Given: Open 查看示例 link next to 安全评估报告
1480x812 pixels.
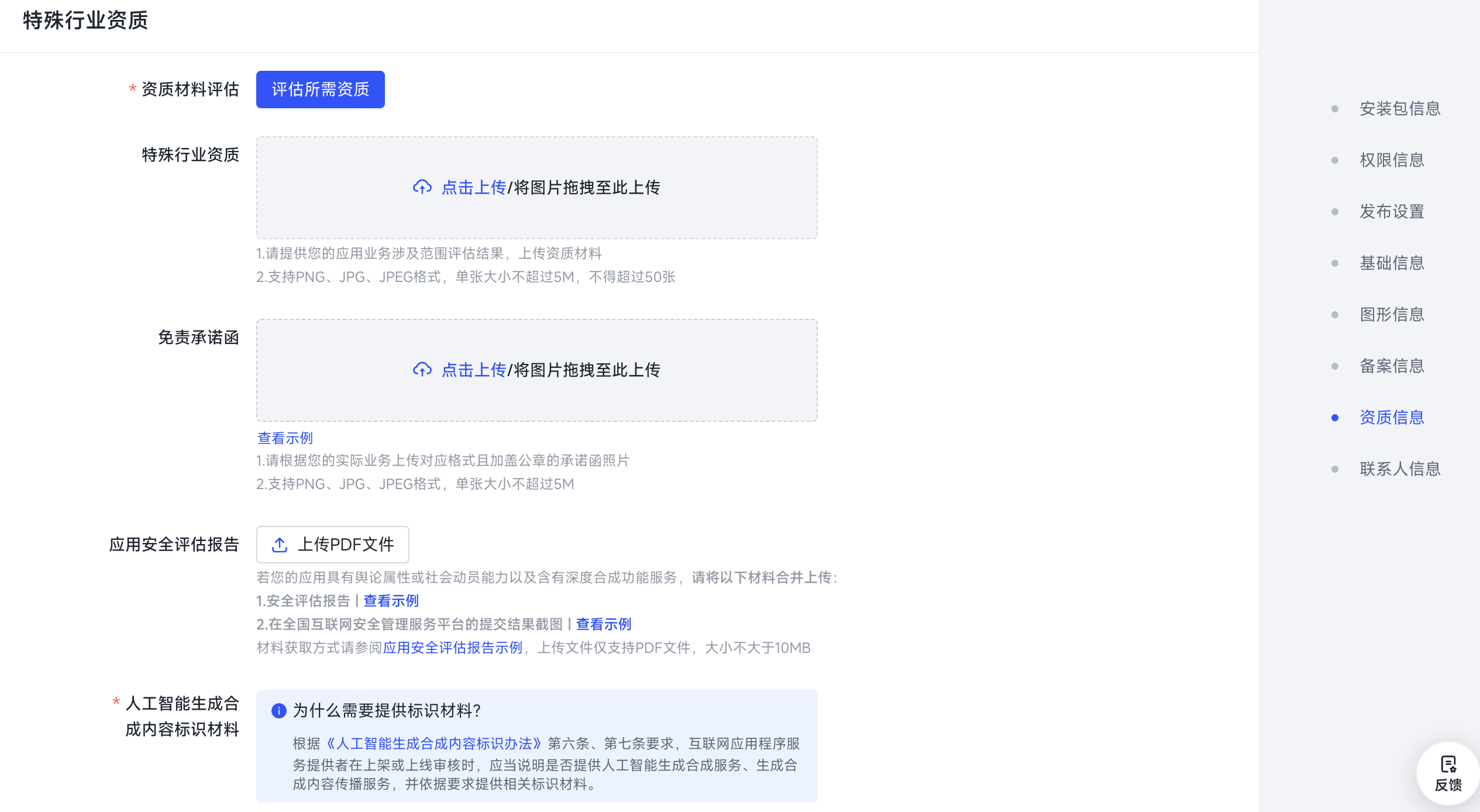Looking at the screenshot, I should tap(391, 601).
